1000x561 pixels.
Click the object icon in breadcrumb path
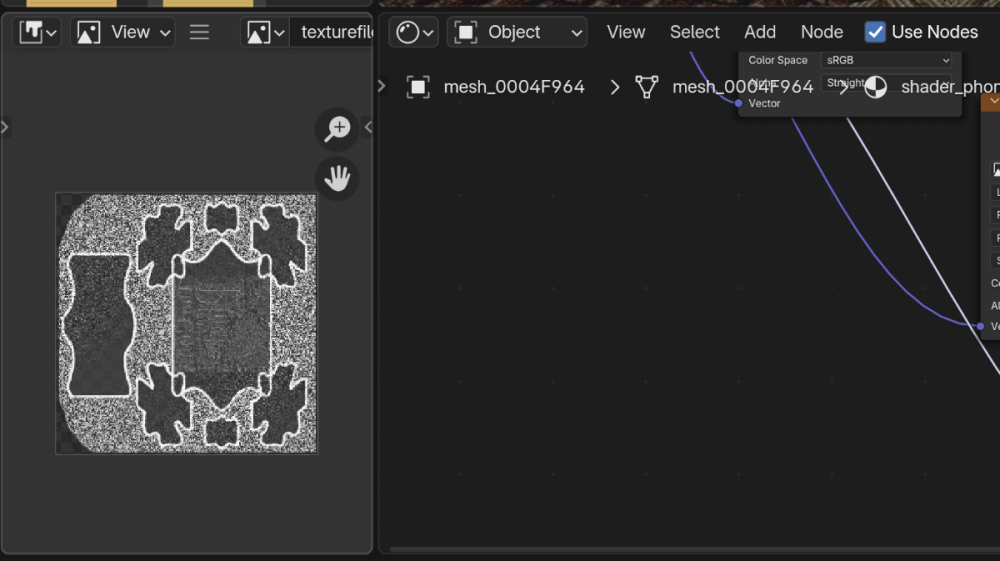click(x=418, y=87)
